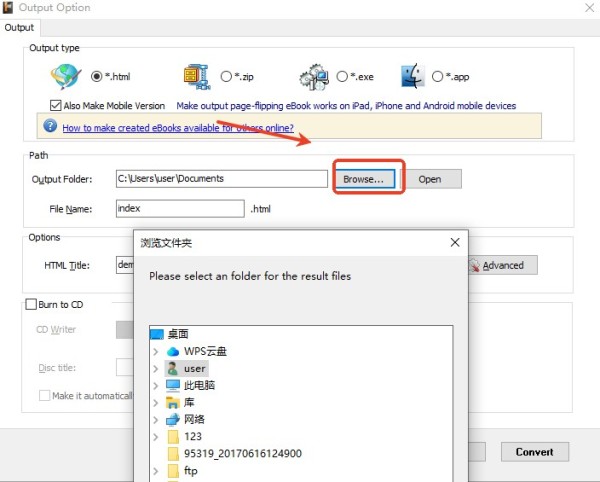Switch to the Output tab
Screen dimensions: 600x482
pos(19,28)
